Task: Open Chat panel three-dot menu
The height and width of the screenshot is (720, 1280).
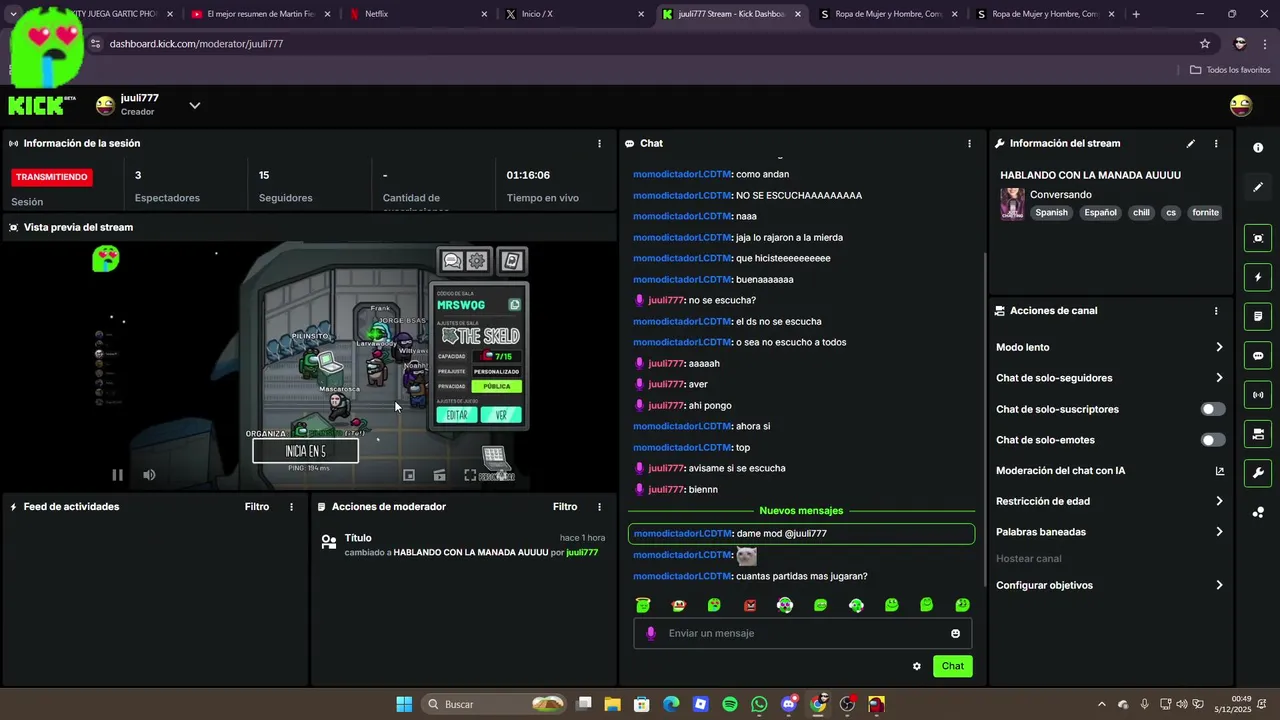Action: point(969,144)
